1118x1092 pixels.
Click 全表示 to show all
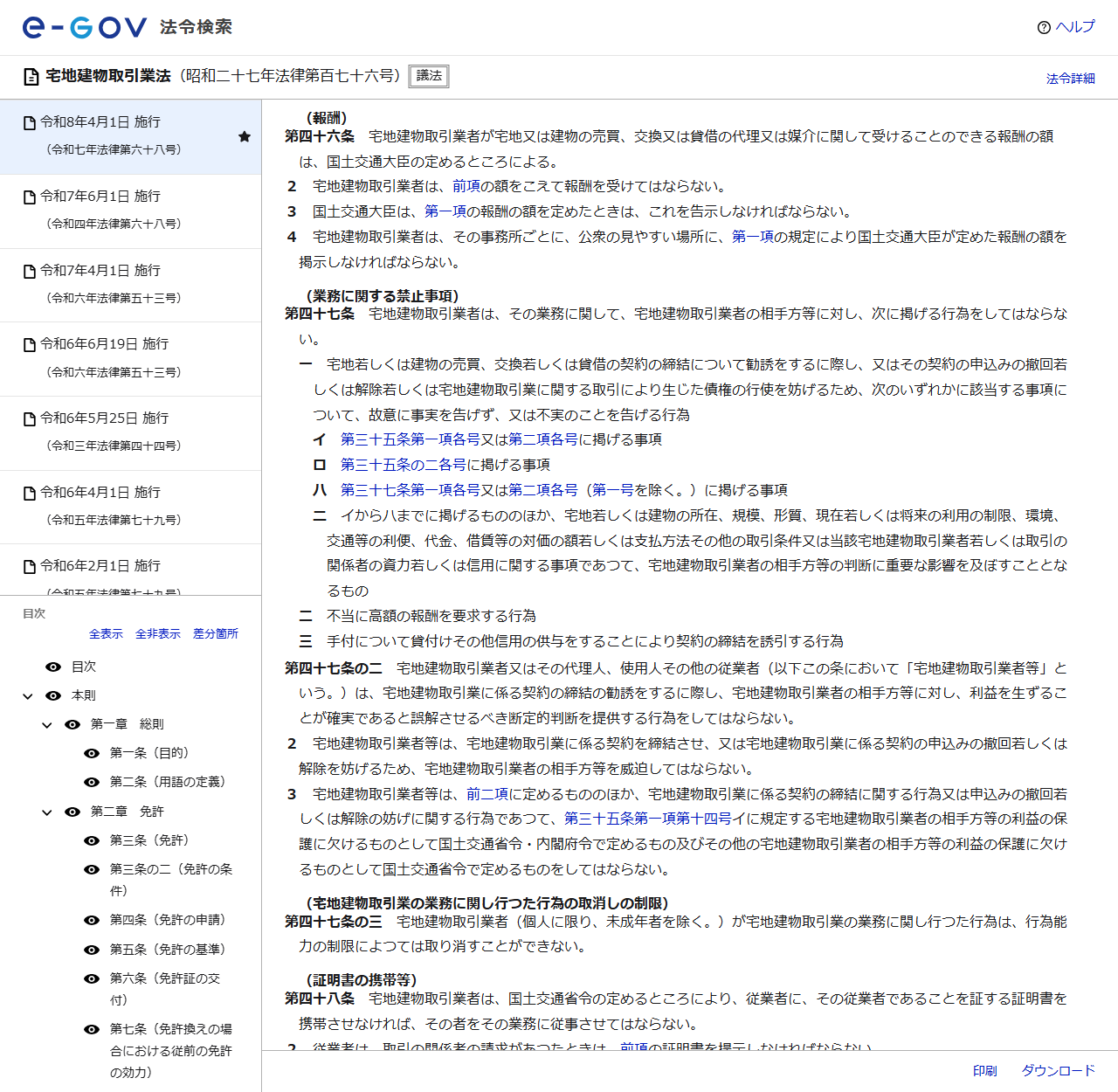click(x=106, y=634)
